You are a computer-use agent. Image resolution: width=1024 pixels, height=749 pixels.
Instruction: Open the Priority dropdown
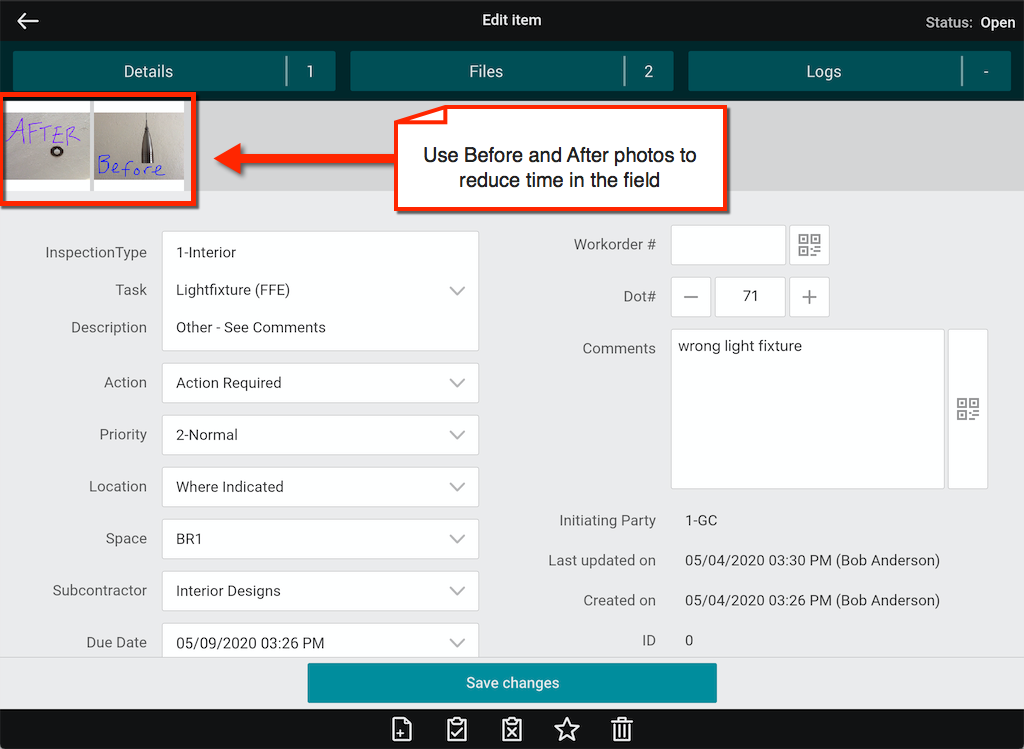click(320, 435)
